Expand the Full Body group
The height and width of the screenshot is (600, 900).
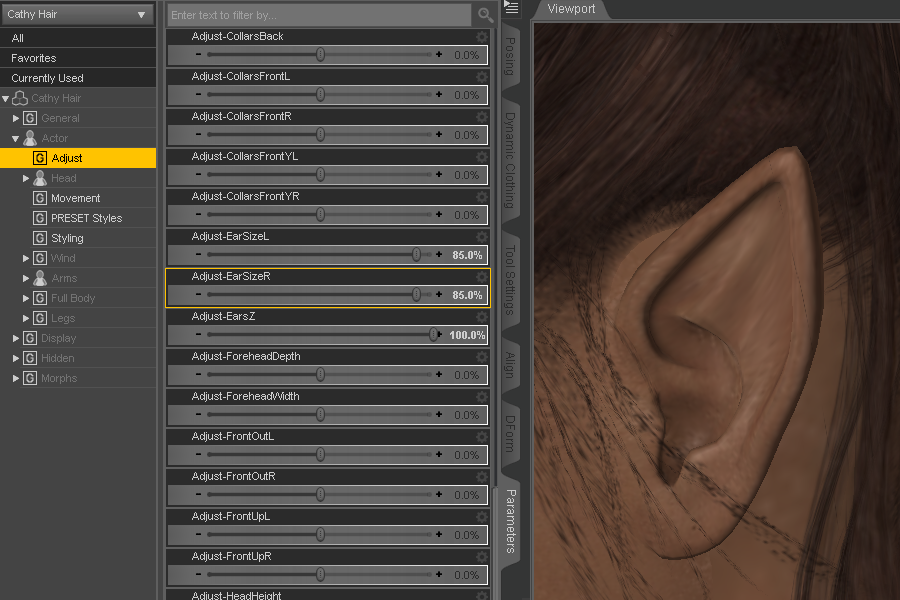pos(26,299)
